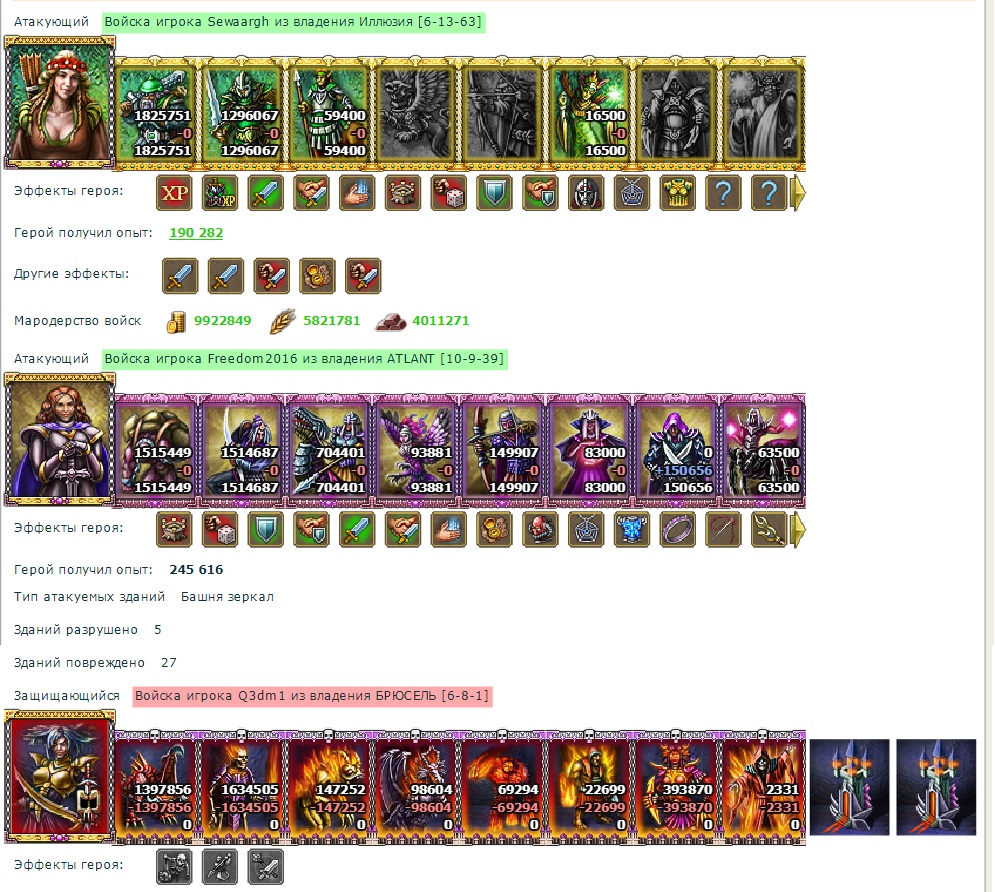Expand more effects with Freedom2016's yellow arrow
This screenshot has width=995, height=892.
coord(797,530)
